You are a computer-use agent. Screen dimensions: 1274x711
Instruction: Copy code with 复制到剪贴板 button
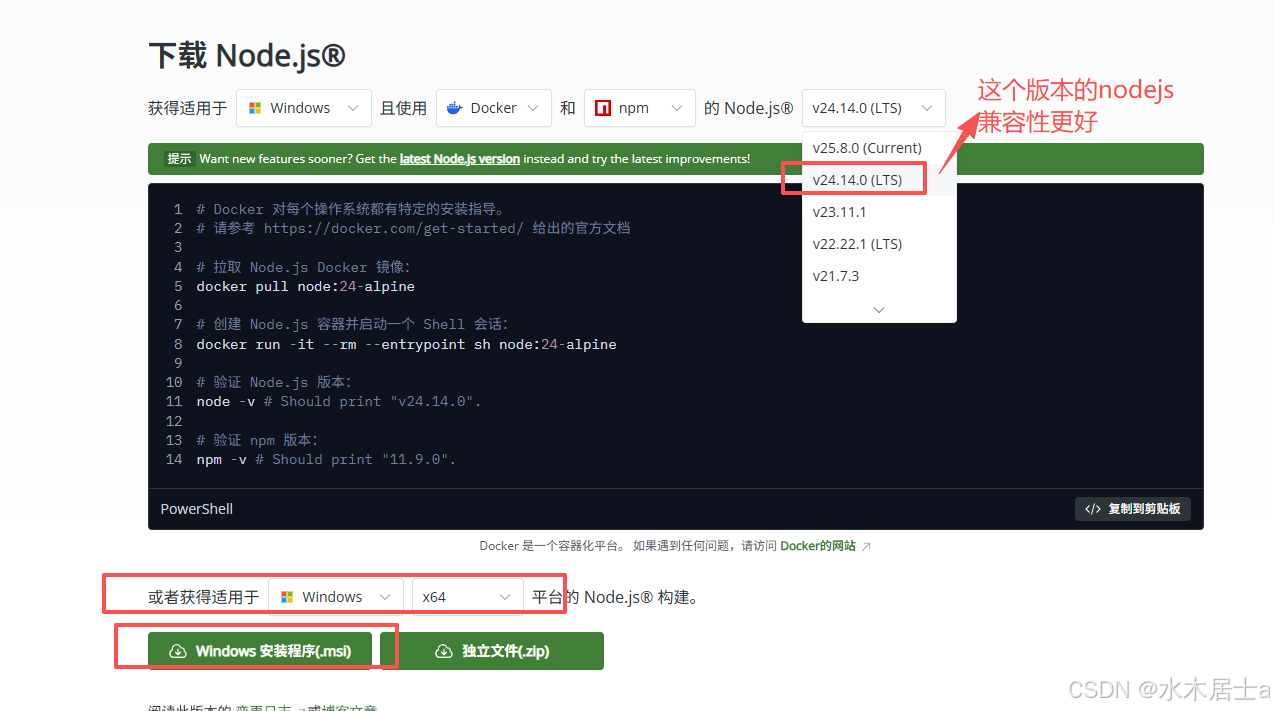coord(1132,509)
